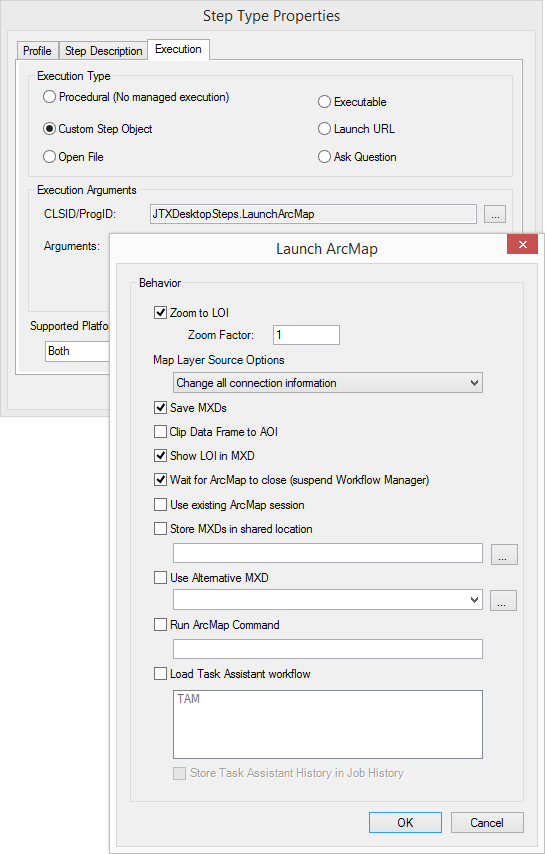Open the Supported Platform dropdown showing Both

point(77,351)
